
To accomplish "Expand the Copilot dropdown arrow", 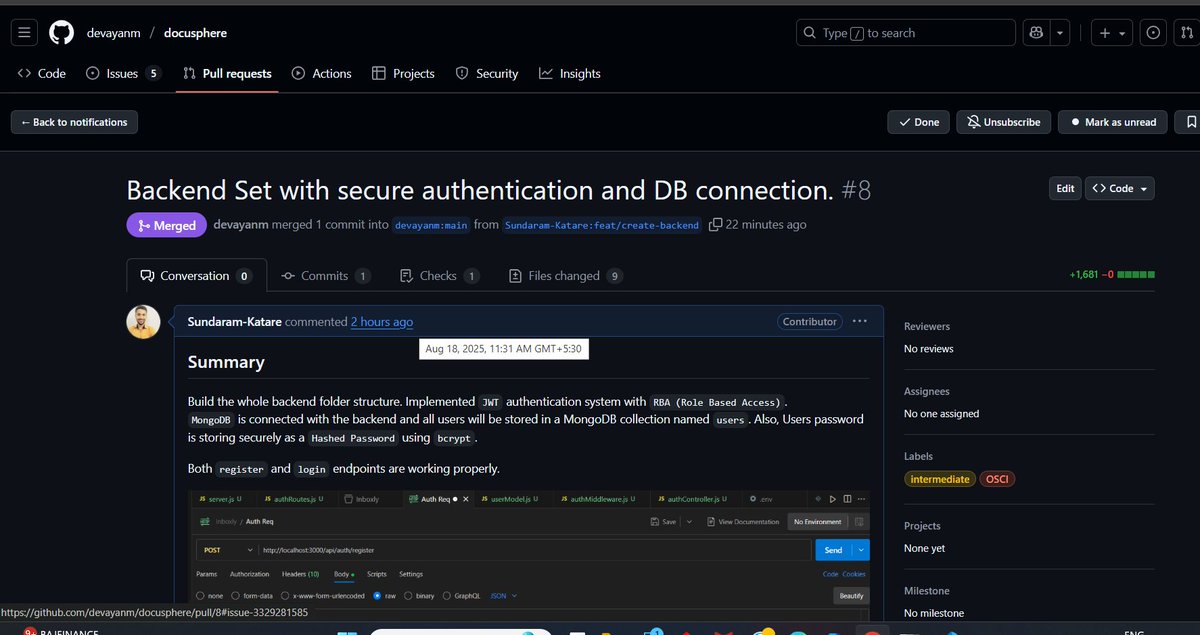I will pos(1060,33).
